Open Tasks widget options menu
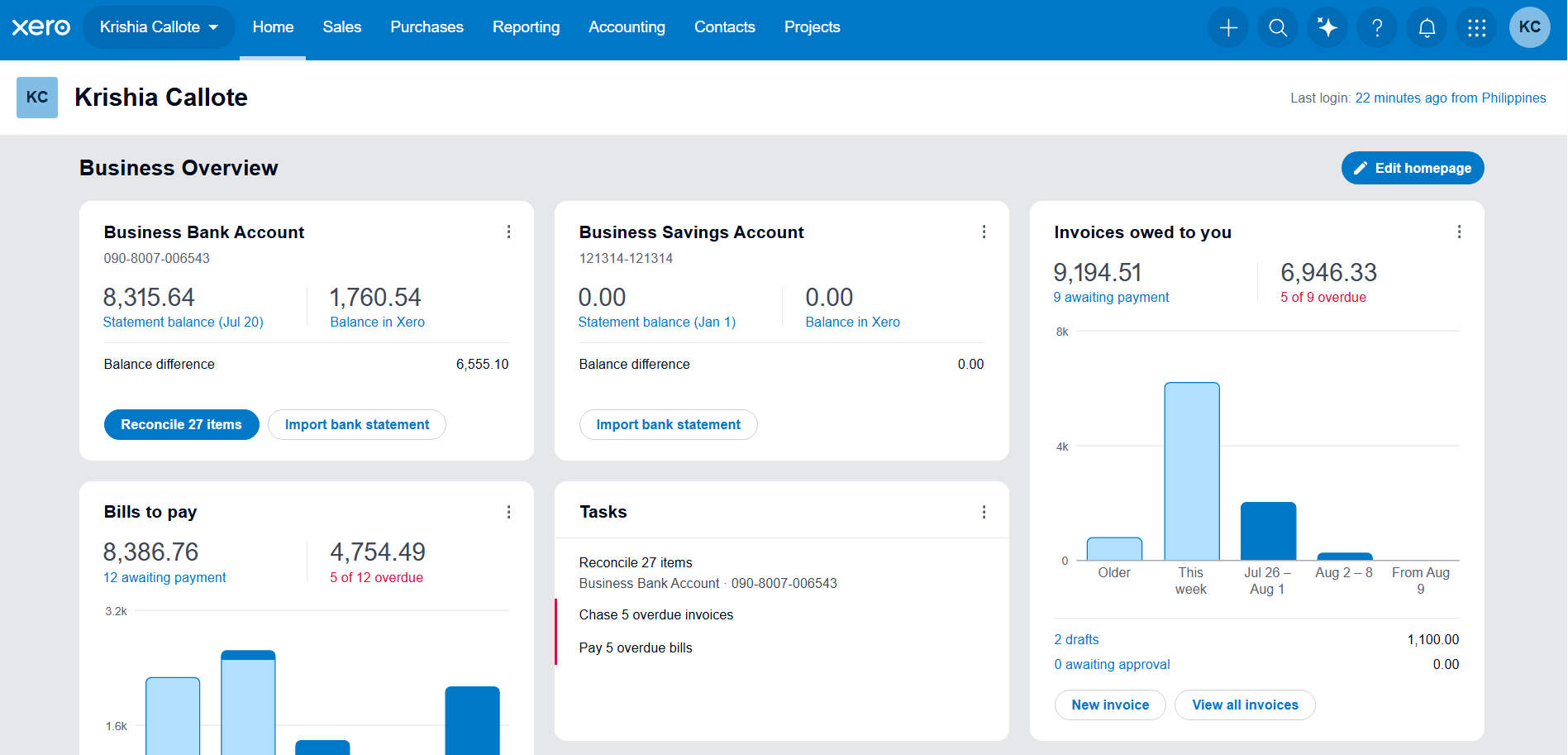The image size is (1568, 755). (x=984, y=513)
